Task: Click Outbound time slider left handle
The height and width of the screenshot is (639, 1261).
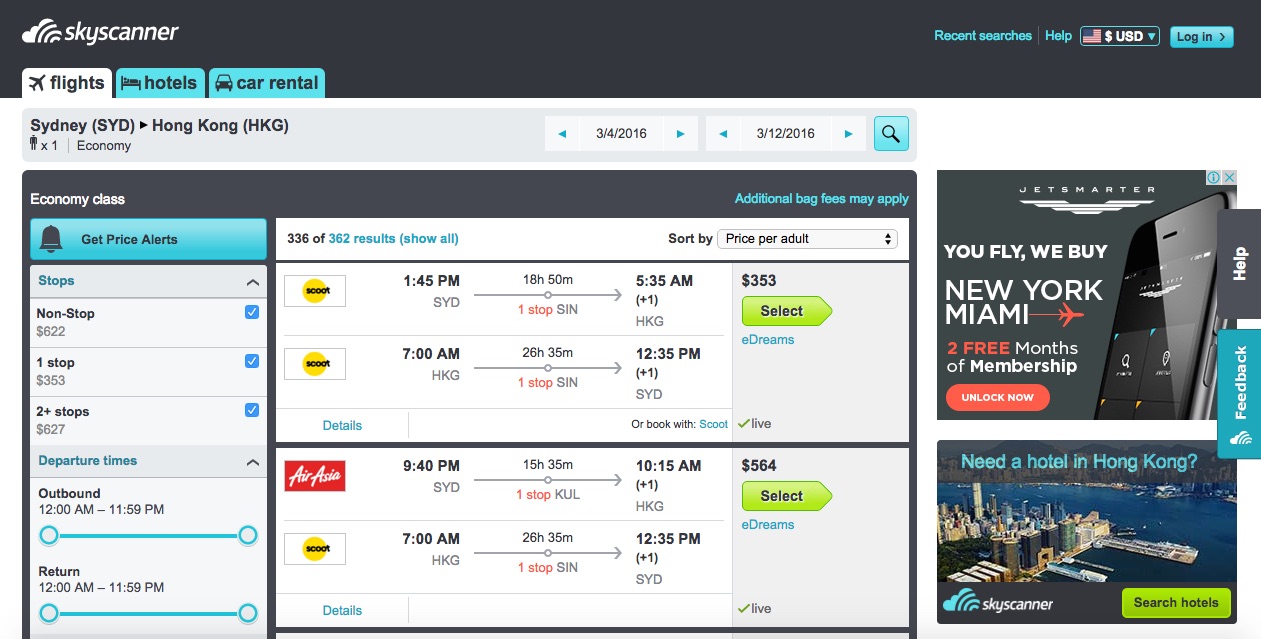Action: [48, 535]
